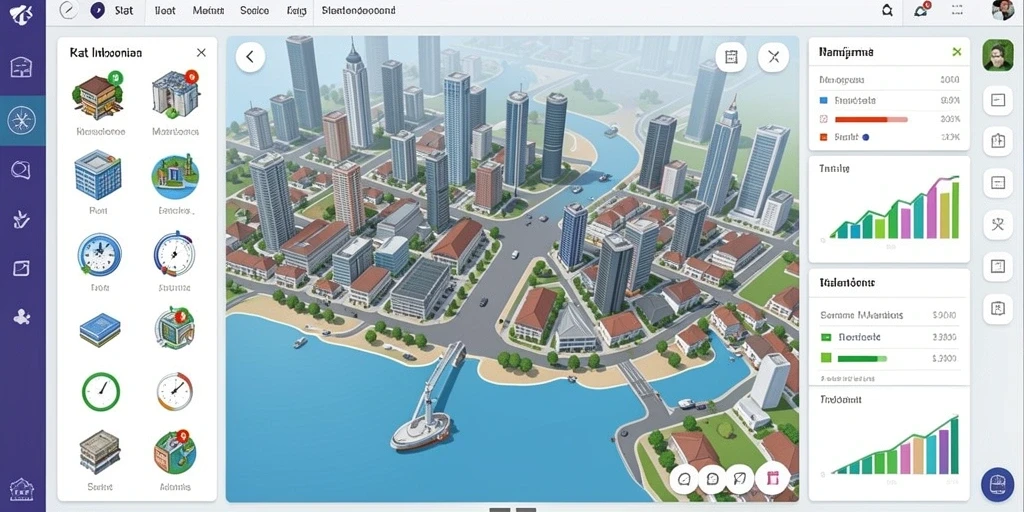Toggle the blue checkbox in stats panel
Image resolution: width=1024 pixels, height=512 pixels.
click(x=823, y=101)
